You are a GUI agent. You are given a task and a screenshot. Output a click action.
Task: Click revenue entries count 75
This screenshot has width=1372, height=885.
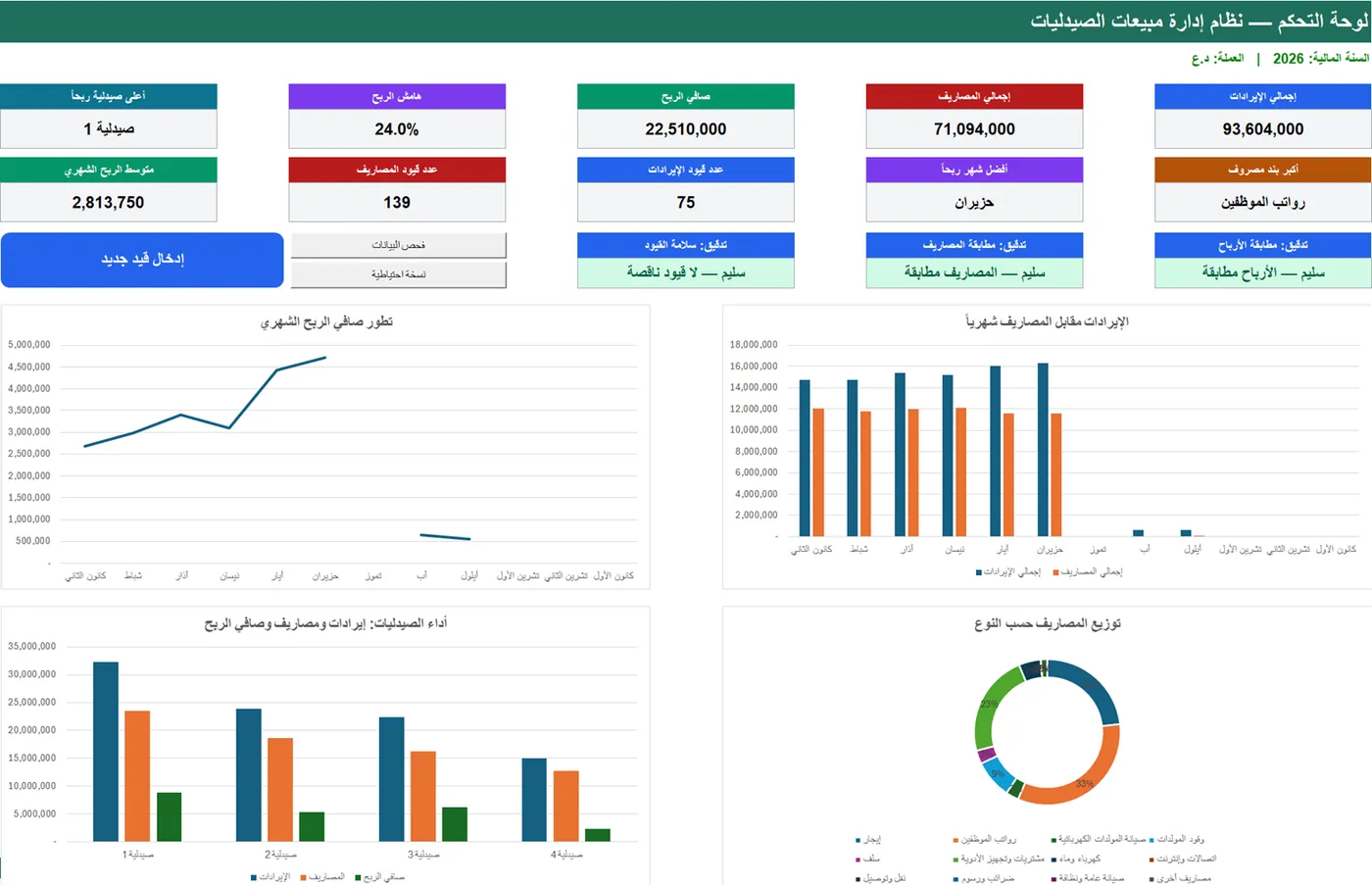pos(686,203)
